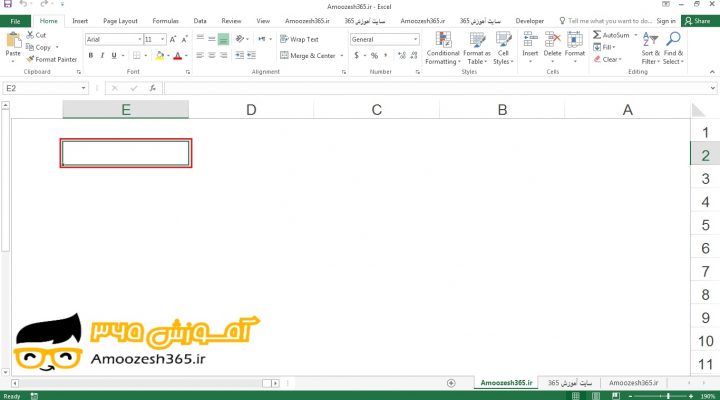Apply Fill Color paint bucket
Image resolution: width=720 pixels, height=400 pixels.
(x=159, y=56)
